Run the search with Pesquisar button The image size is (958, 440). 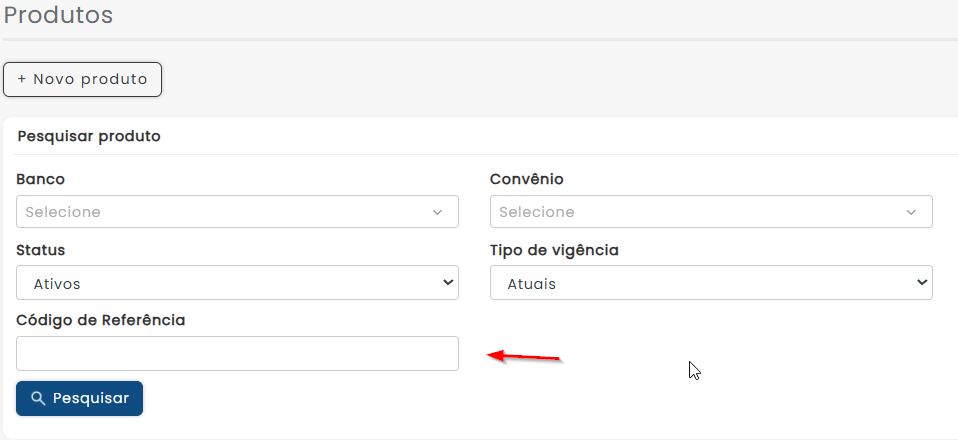tap(80, 398)
